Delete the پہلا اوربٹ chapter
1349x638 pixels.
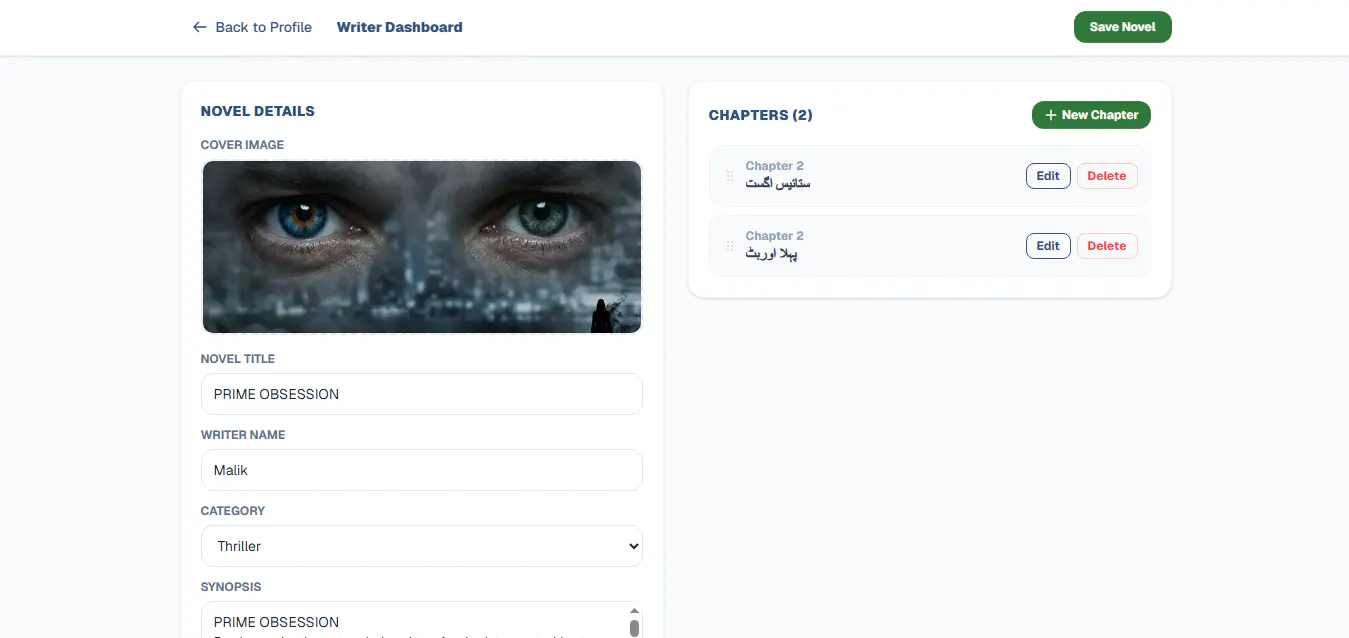(1107, 246)
